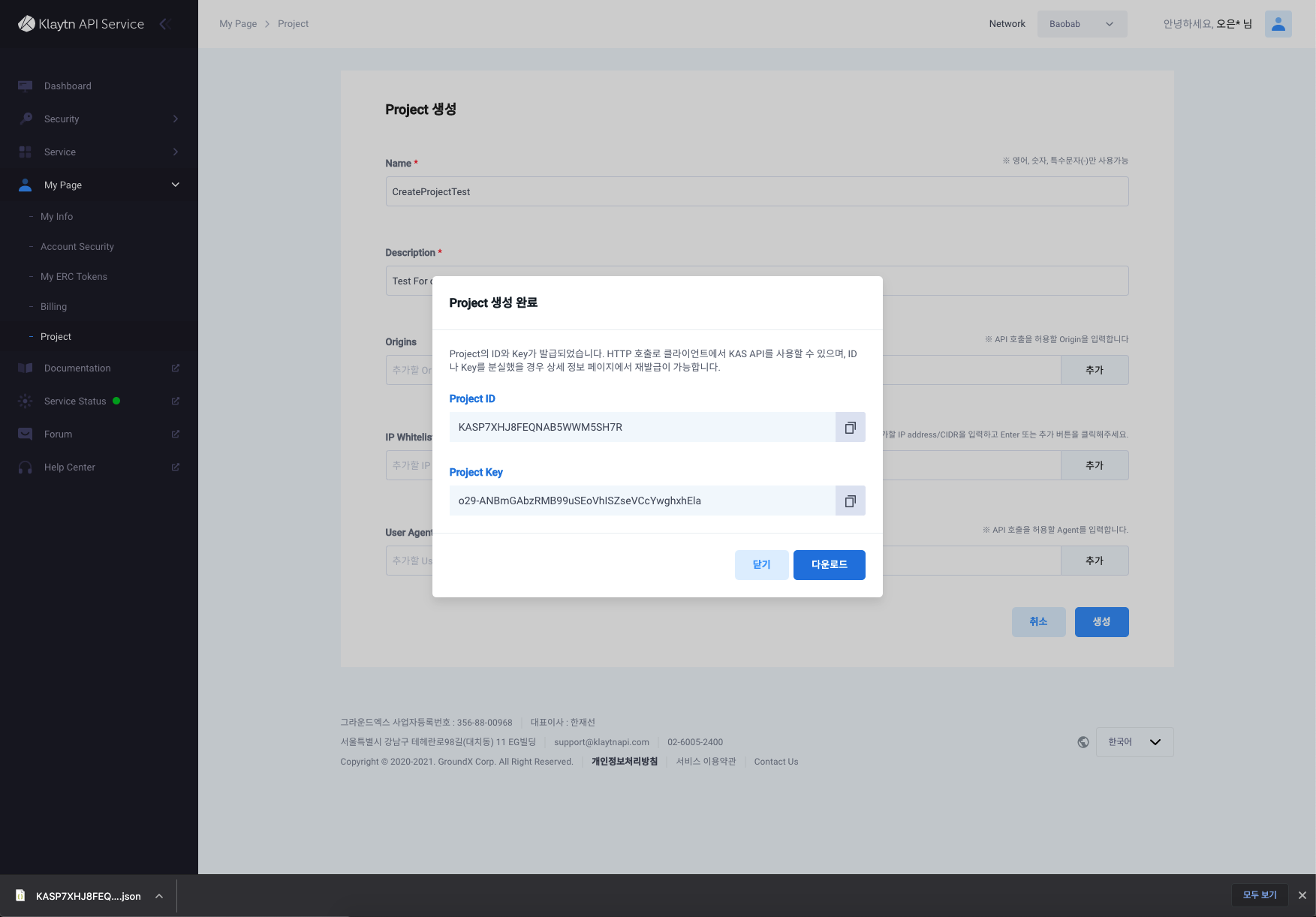Copy the Project ID to clipboard
The height and width of the screenshot is (917, 1316).
850,427
